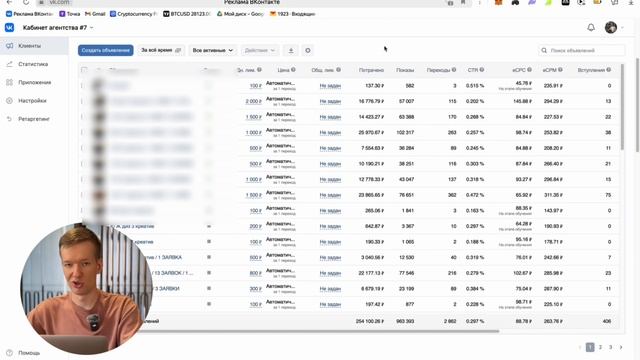Click help icon next to Дн. лим.

[x=259, y=70]
